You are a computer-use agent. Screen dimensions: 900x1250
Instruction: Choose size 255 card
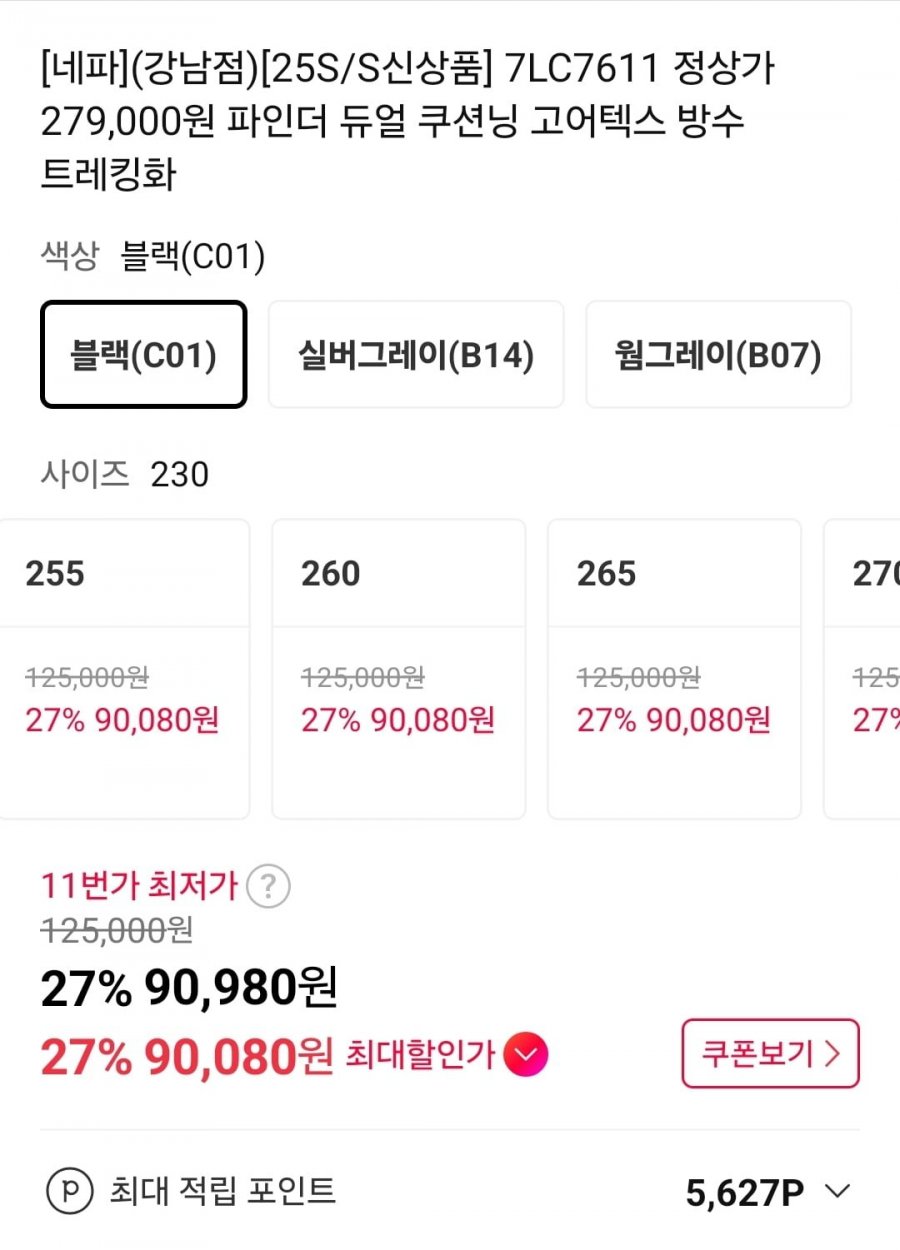coord(123,668)
